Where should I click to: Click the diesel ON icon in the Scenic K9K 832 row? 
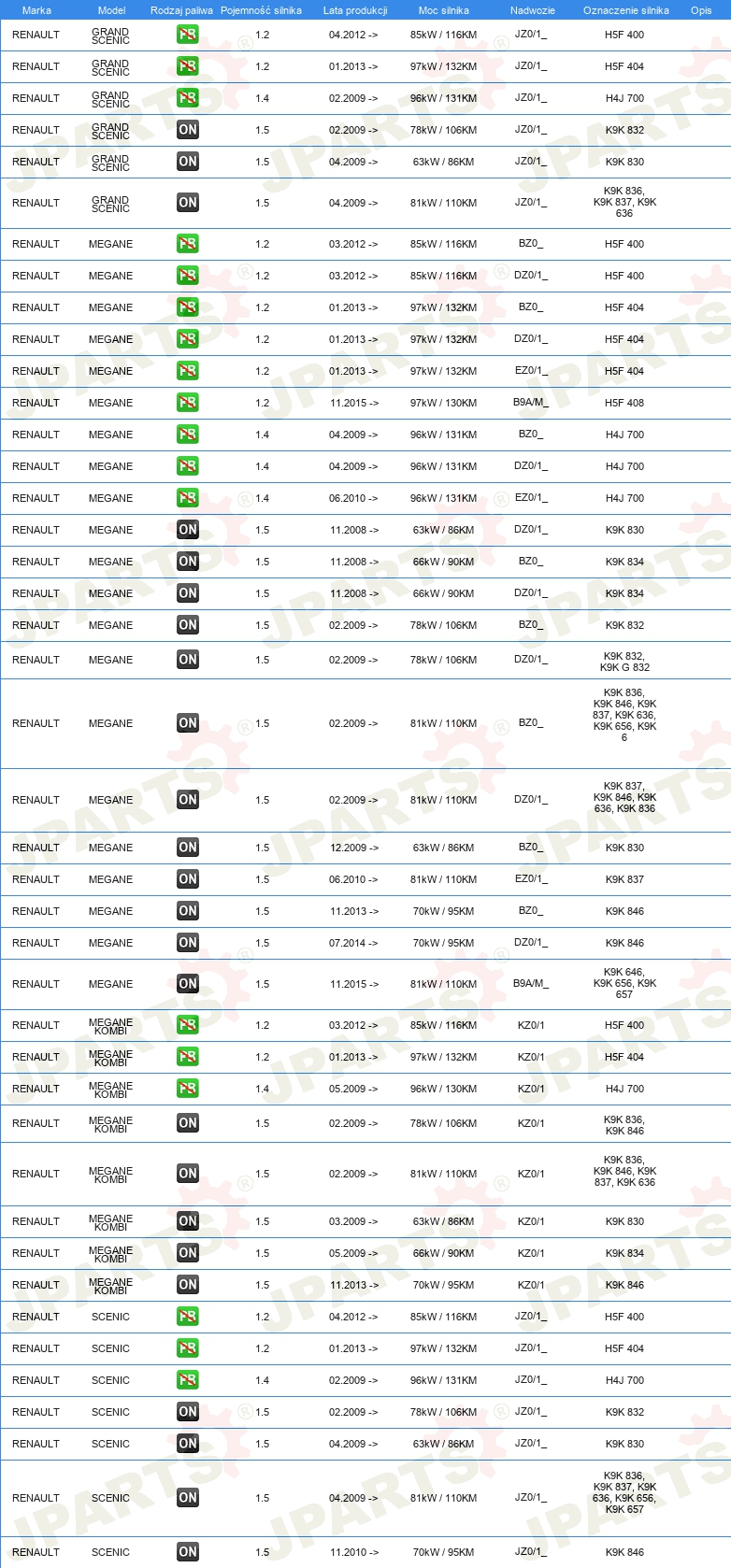188,1412
